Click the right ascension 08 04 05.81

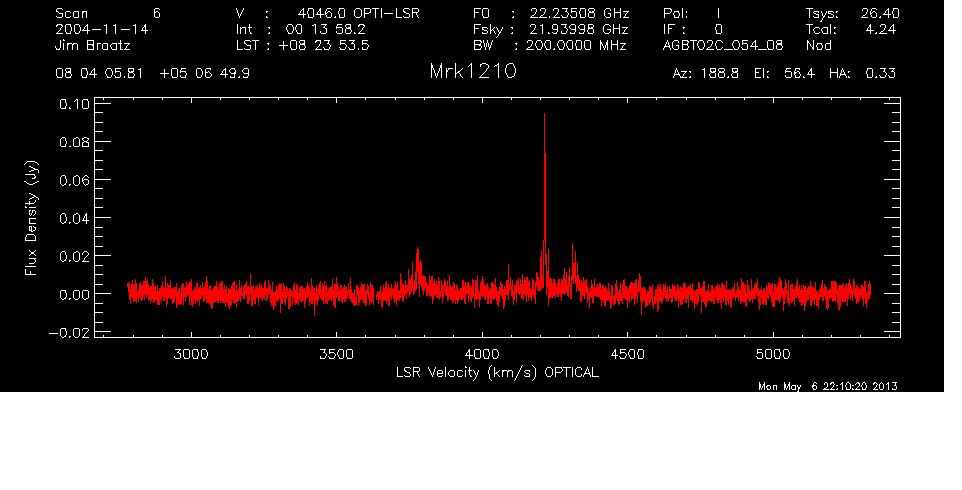[x=99, y=74]
